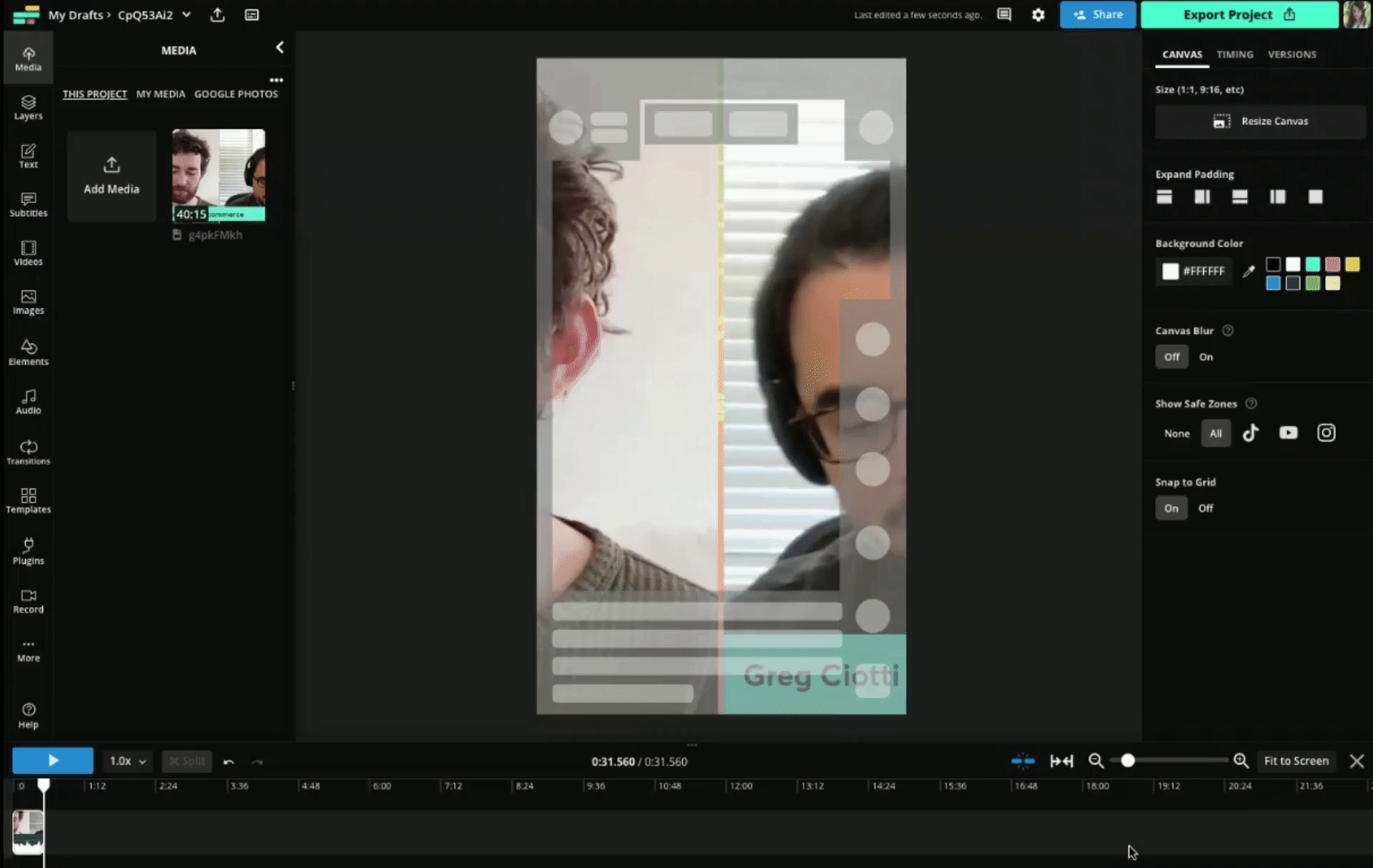Switch to the Timing tab
The image size is (1373, 868).
click(1234, 54)
